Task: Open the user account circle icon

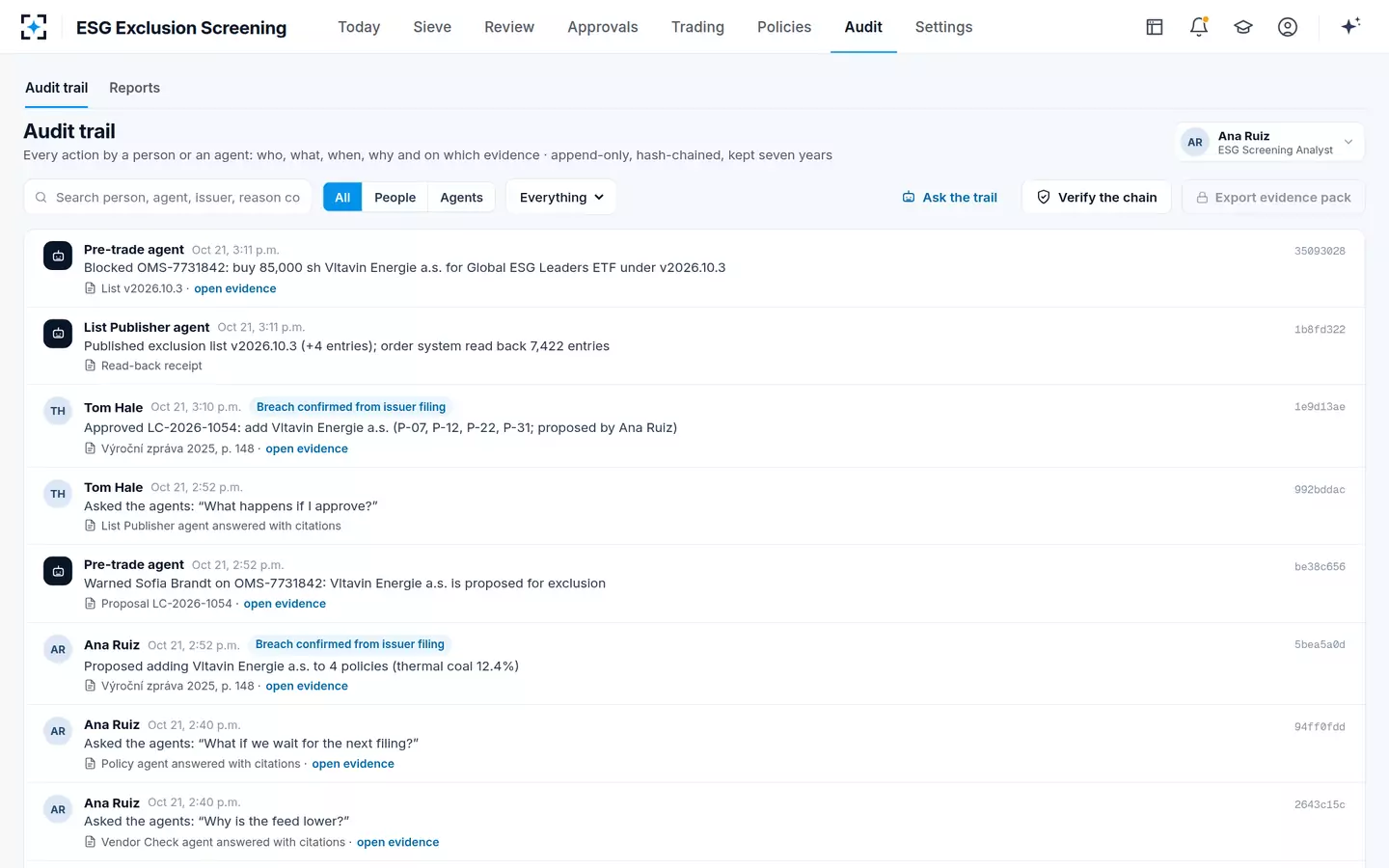Action: (1288, 27)
